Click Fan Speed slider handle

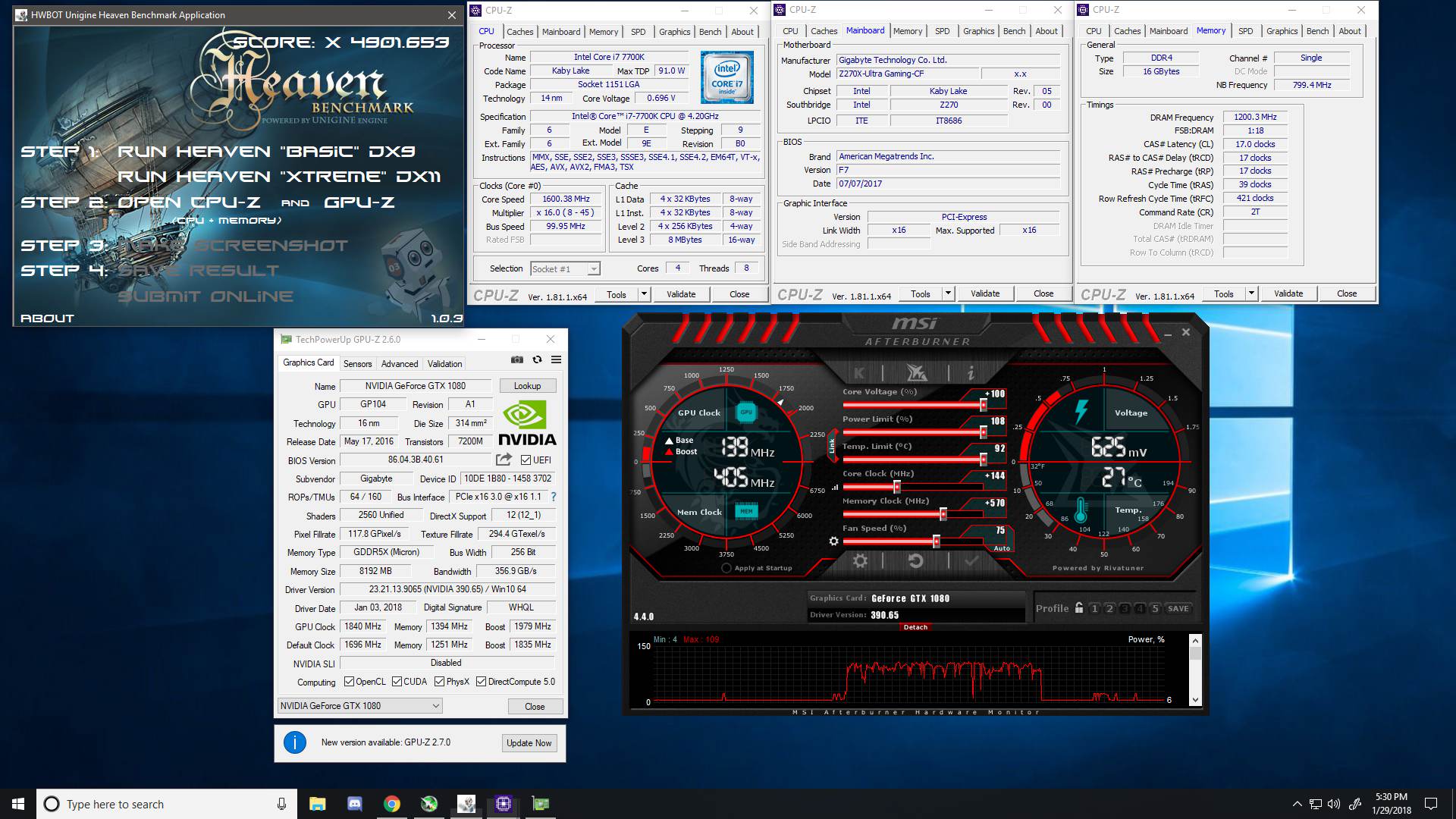coord(937,541)
